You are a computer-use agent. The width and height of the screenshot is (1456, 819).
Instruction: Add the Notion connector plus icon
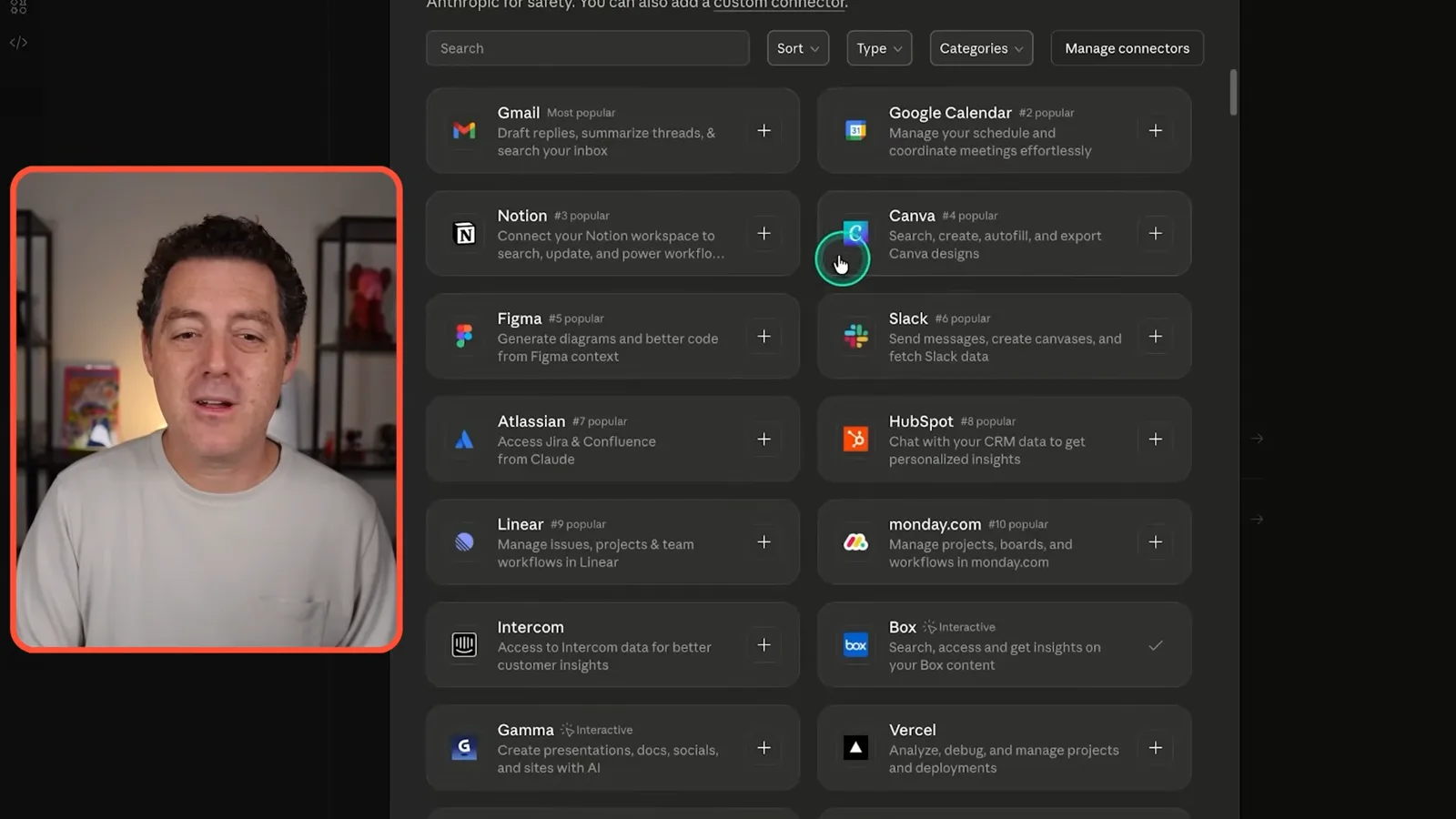pyautogui.click(x=763, y=234)
